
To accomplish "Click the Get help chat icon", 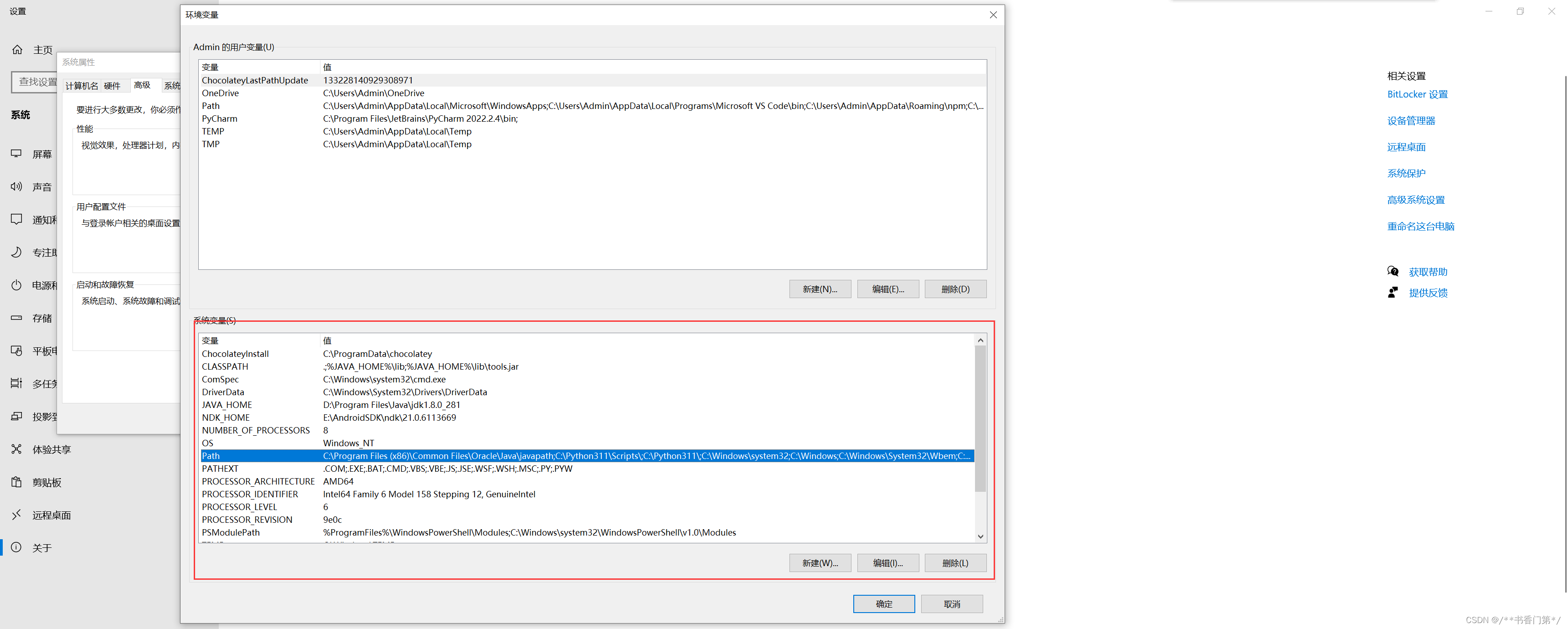I will point(1393,272).
